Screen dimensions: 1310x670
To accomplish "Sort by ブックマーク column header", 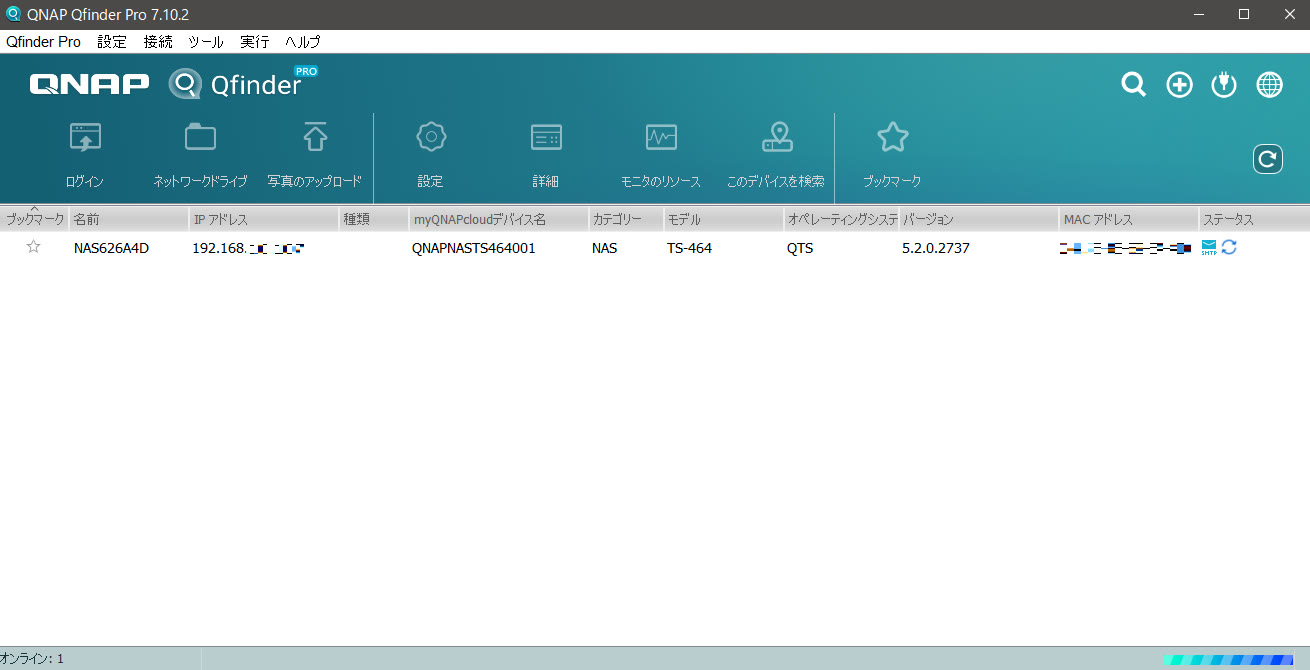I will click(x=34, y=219).
